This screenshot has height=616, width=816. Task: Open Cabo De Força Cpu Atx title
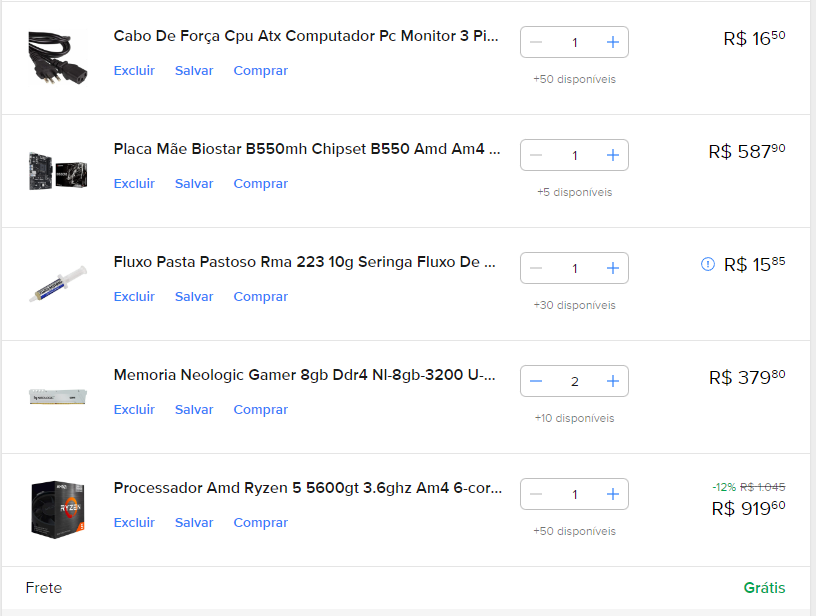click(x=306, y=36)
